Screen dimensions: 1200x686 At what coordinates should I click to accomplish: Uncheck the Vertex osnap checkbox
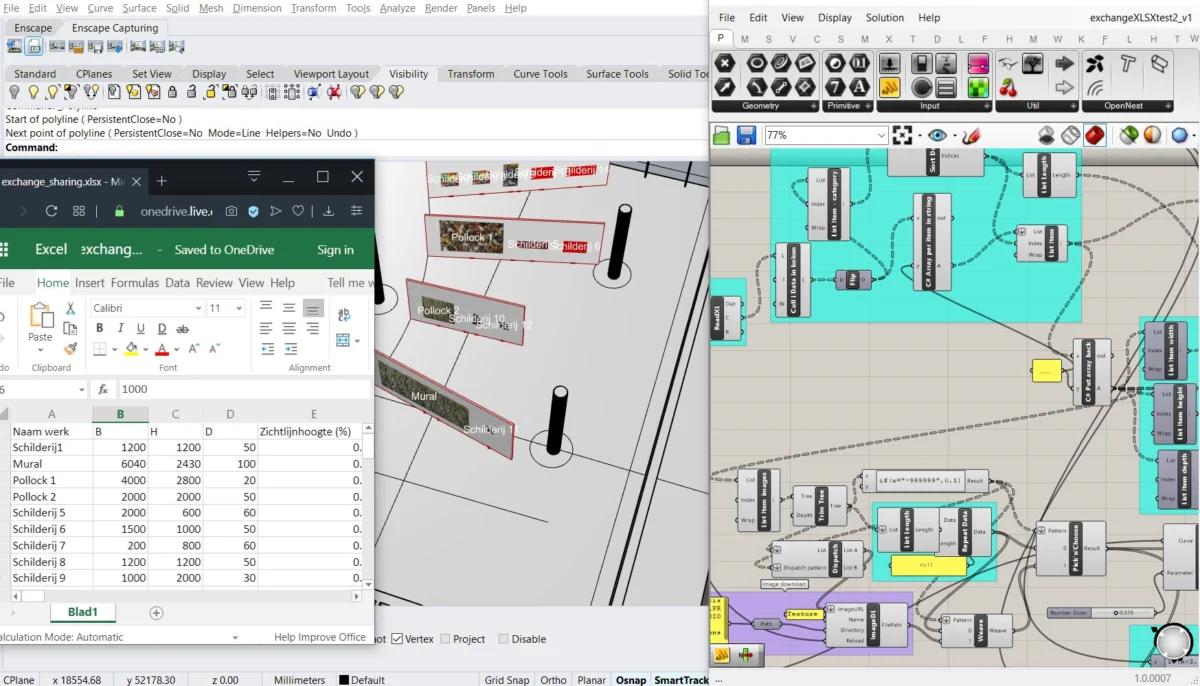397,639
